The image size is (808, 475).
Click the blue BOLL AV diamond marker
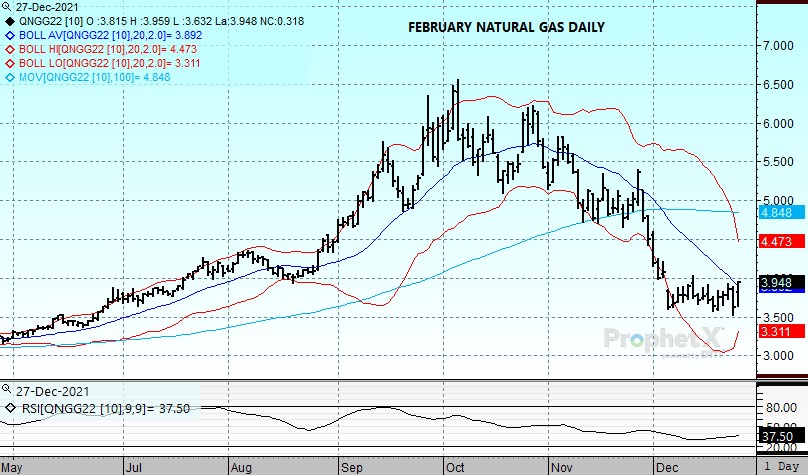(x=9, y=36)
